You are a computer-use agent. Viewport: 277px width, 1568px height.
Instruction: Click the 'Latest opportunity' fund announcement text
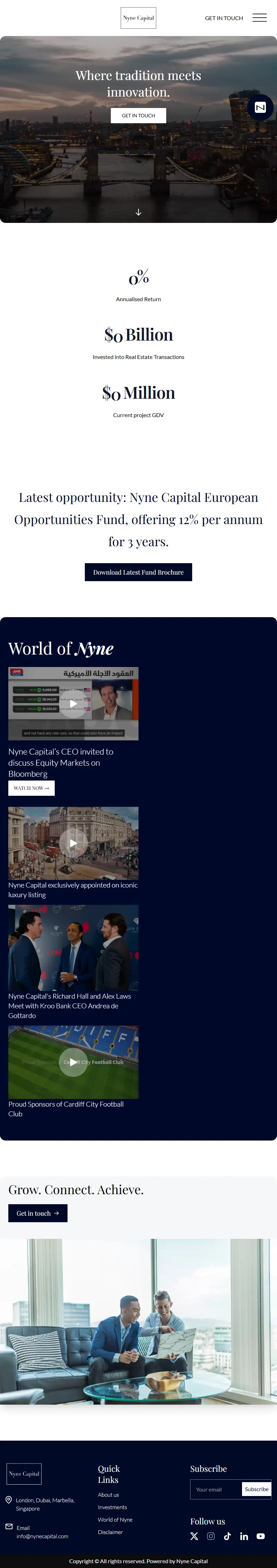[x=138, y=519]
